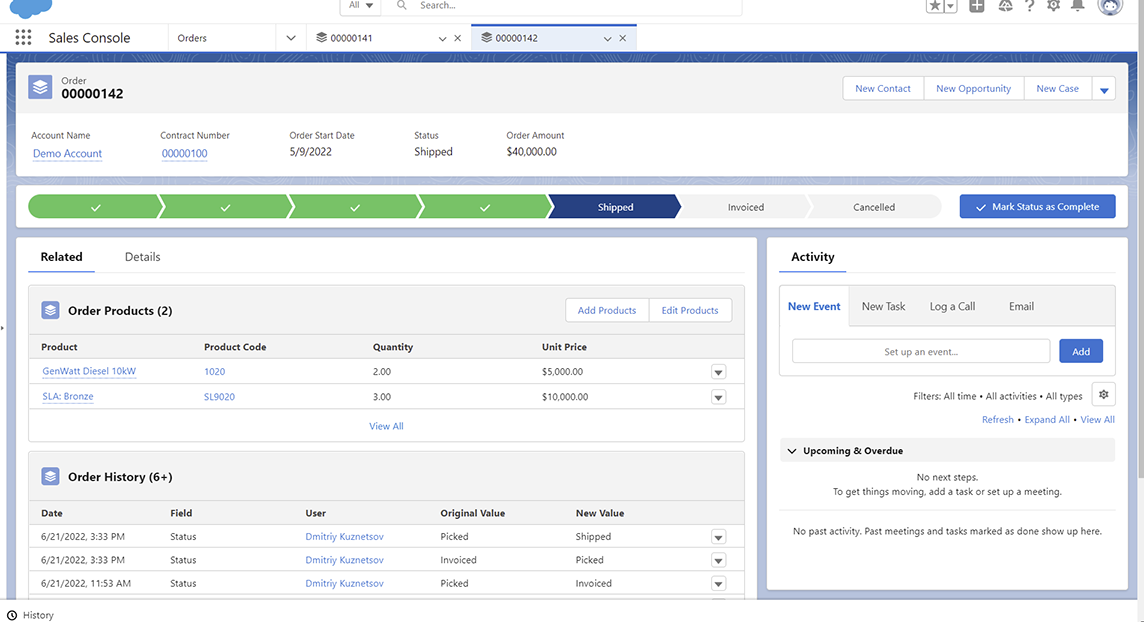Open the Demo Account link
The image size is (1144, 622).
[x=67, y=153]
